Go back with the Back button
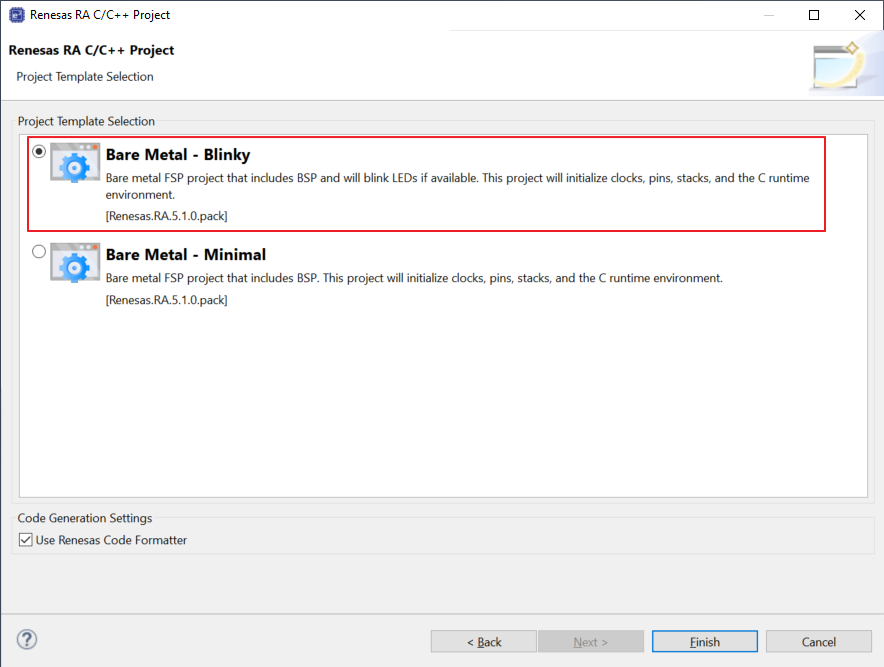 coord(484,642)
